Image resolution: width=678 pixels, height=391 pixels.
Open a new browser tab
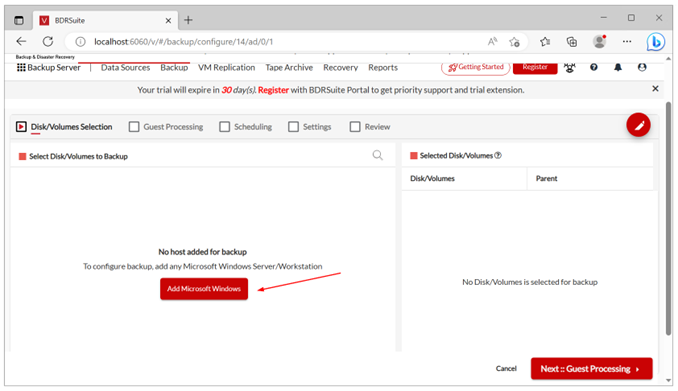(x=188, y=20)
